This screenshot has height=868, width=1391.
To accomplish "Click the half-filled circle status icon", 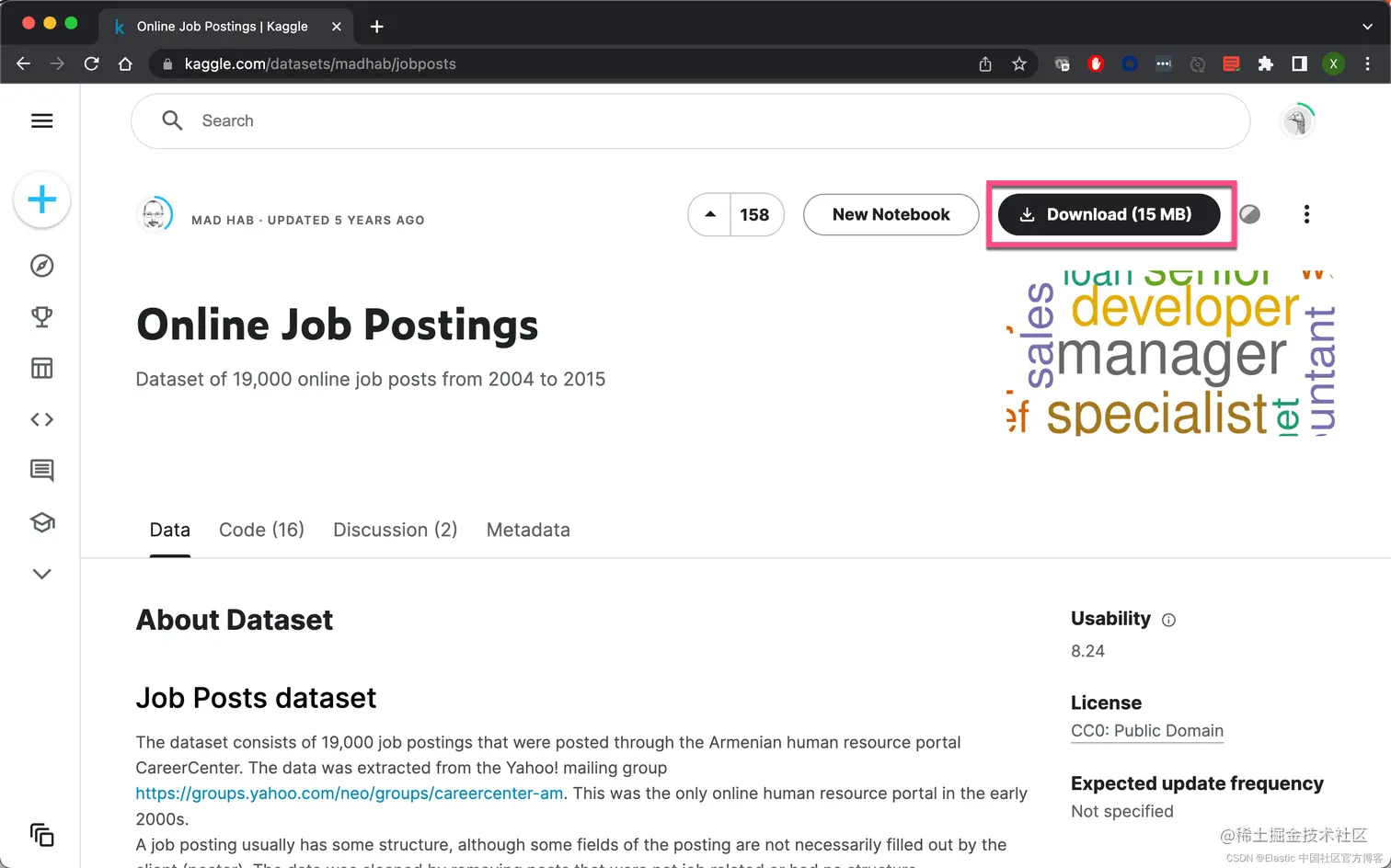I will tap(1249, 214).
